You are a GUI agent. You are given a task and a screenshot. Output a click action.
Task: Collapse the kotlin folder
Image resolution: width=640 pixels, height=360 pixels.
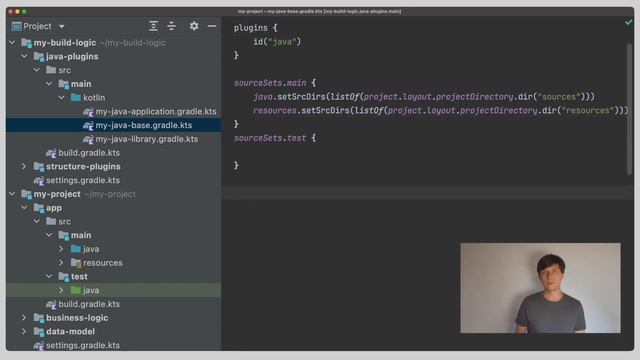(61, 98)
